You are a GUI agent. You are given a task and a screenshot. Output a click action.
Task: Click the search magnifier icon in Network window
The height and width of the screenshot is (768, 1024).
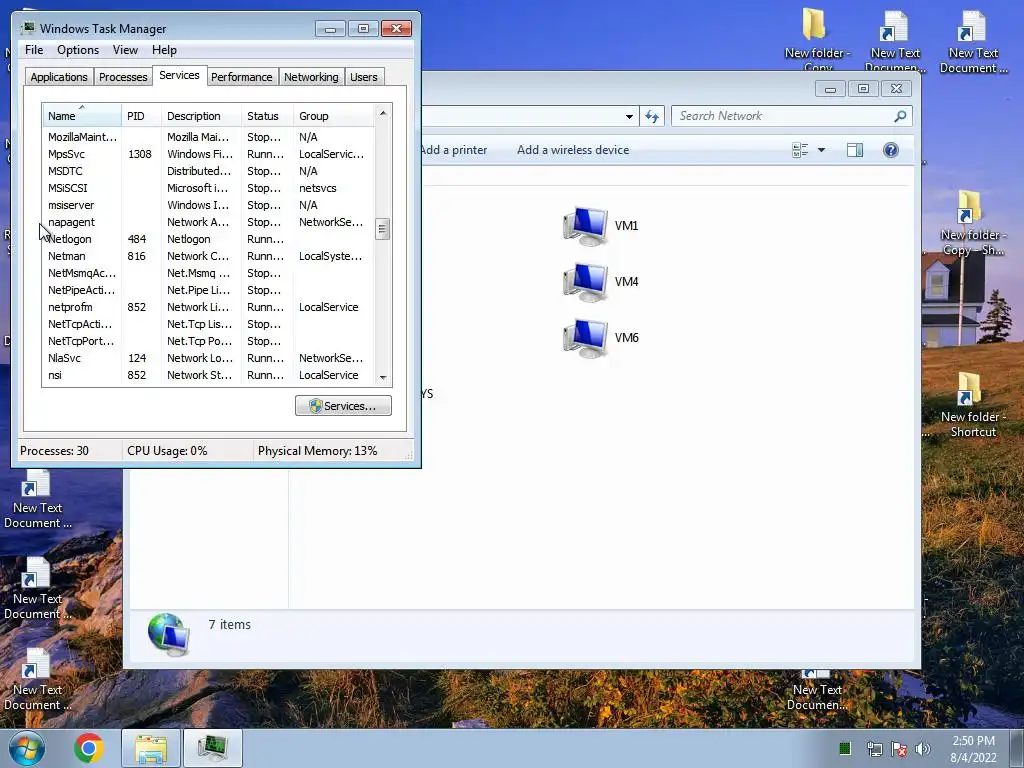click(x=900, y=116)
